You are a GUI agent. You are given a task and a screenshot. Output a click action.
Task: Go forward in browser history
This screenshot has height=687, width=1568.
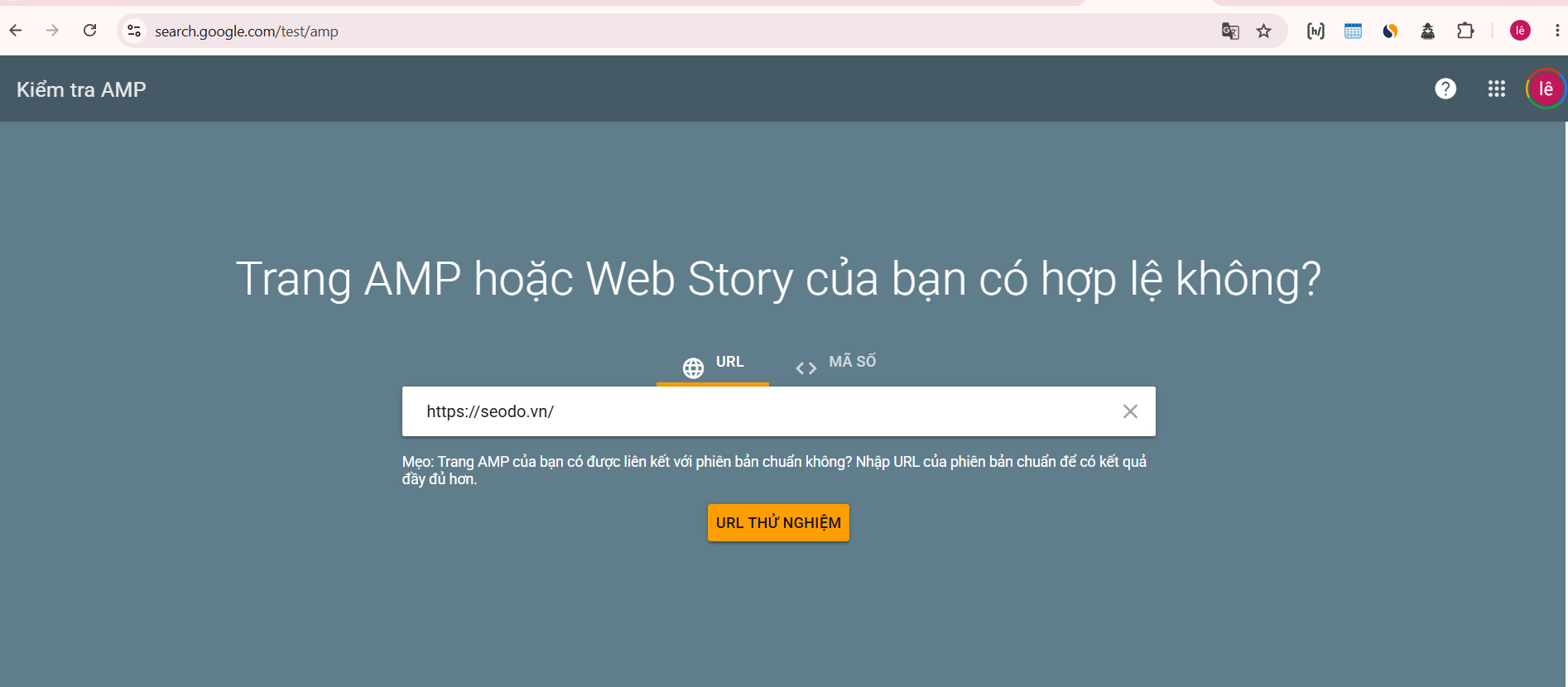click(x=52, y=31)
